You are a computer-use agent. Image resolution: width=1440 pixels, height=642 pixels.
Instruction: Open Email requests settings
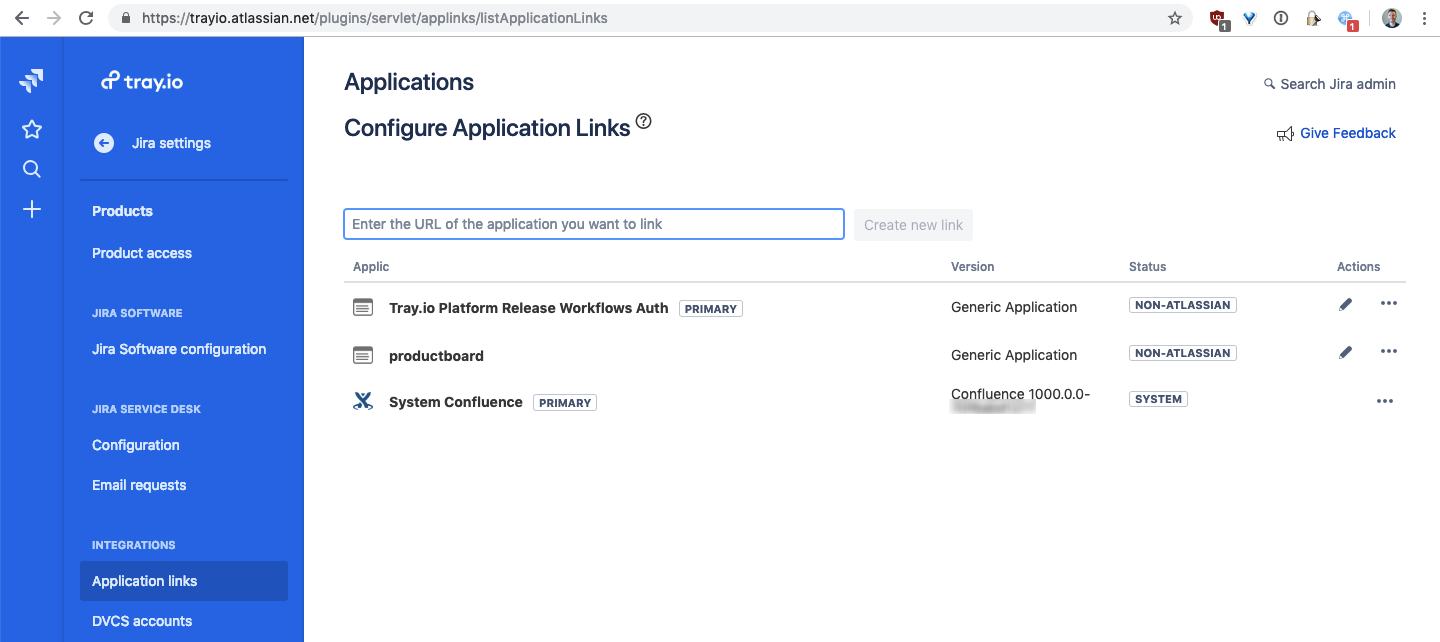139,485
